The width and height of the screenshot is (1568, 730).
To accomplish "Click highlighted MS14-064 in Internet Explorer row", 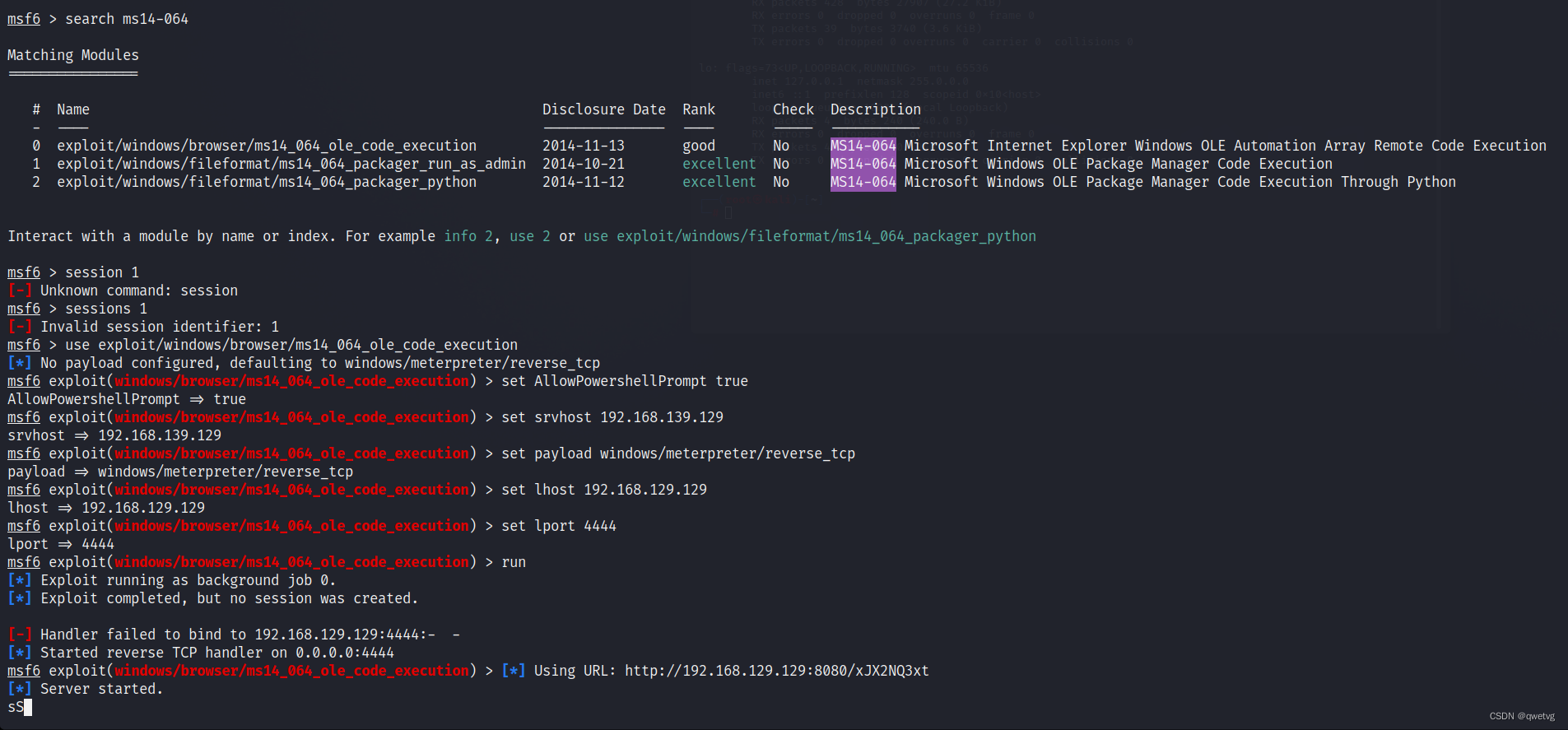I will pos(863,146).
